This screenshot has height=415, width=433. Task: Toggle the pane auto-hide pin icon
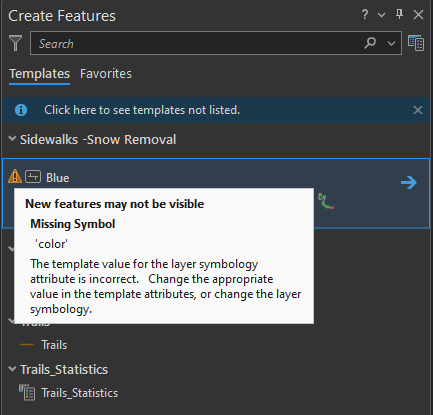[399, 14]
